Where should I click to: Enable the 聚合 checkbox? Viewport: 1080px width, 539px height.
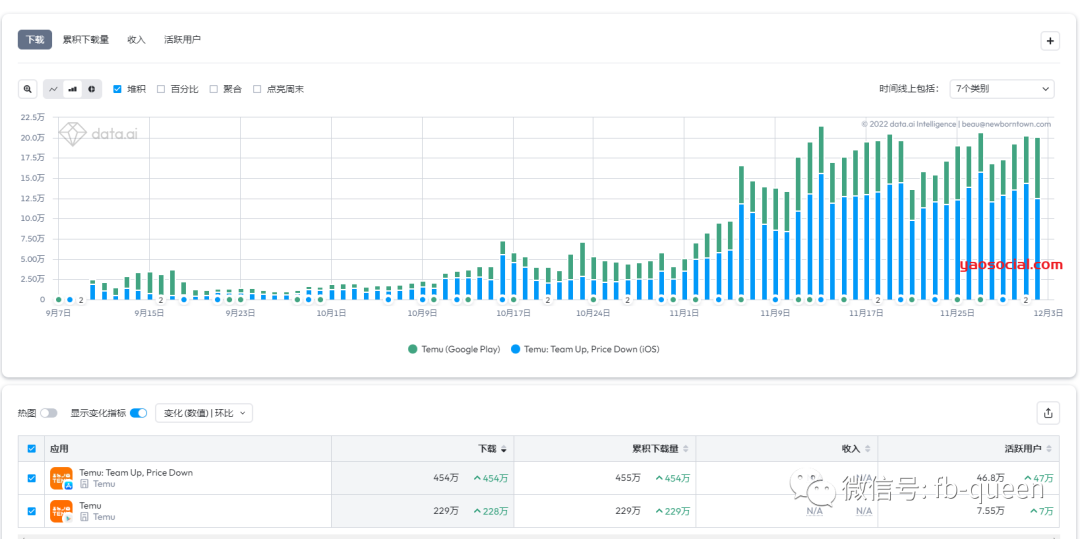pyautogui.click(x=214, y=89)
